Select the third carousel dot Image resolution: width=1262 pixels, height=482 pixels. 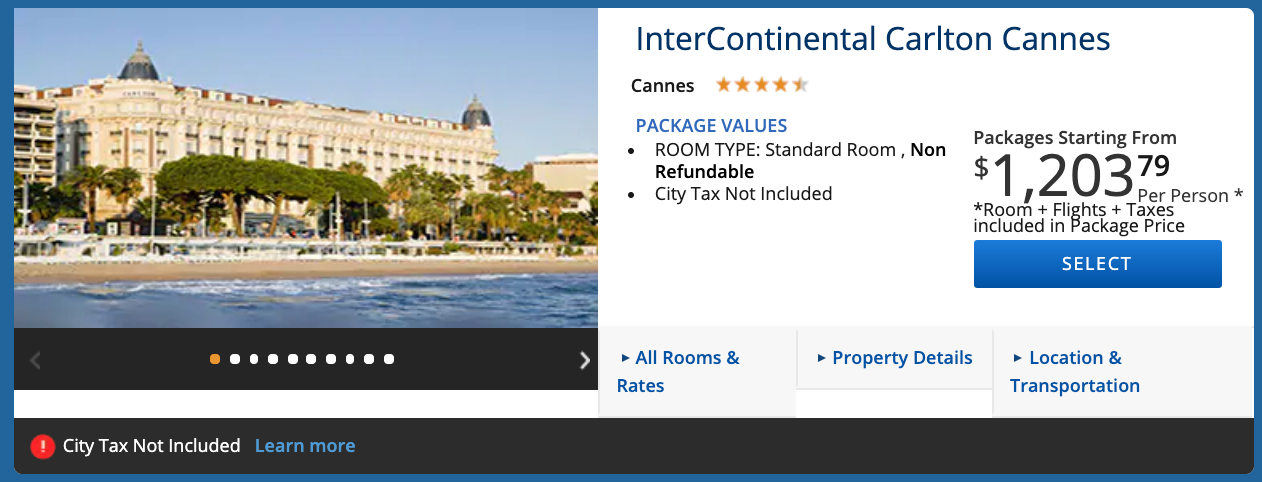tap(254, 359)
